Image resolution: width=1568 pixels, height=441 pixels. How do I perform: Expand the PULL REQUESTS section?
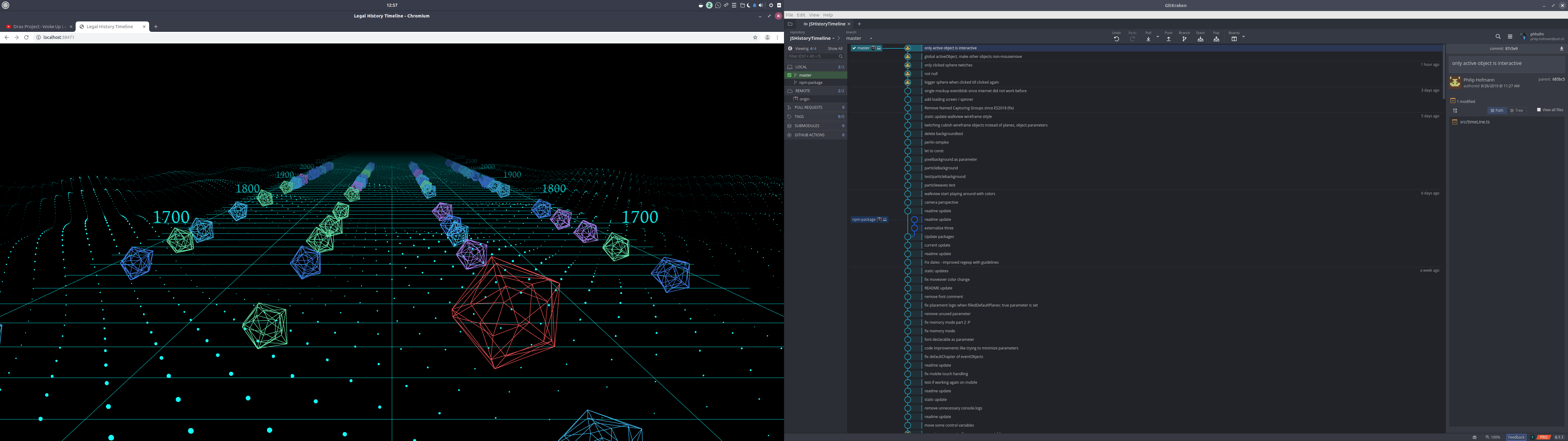tap(816, 107)
